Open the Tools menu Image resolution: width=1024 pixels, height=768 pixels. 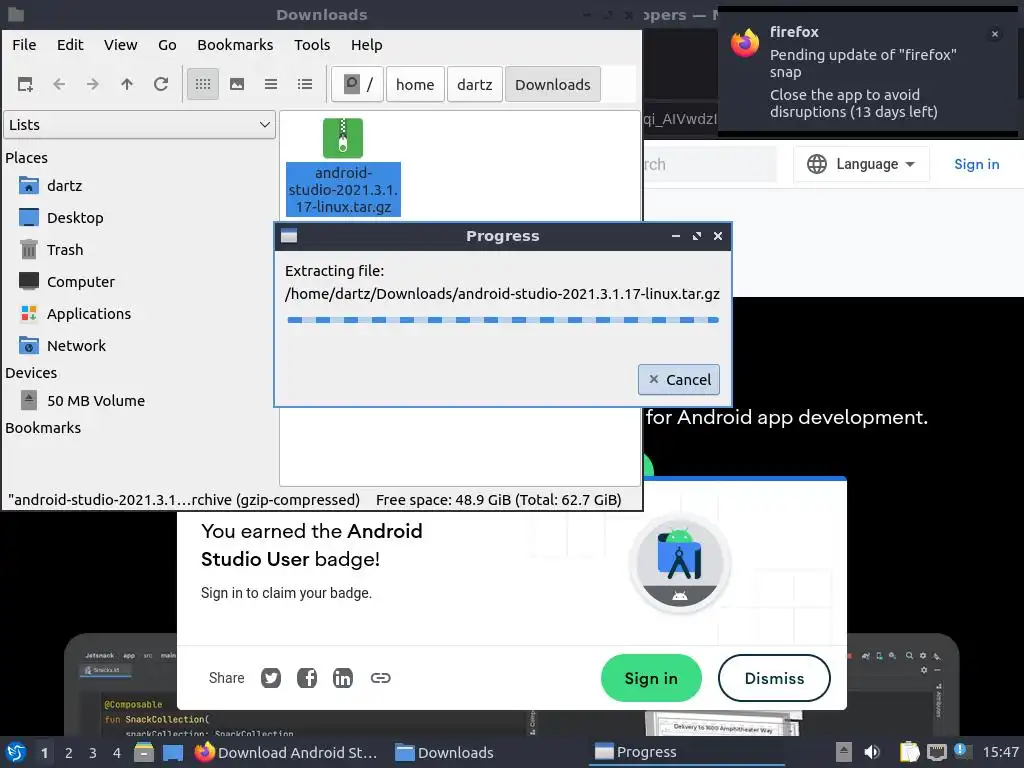tap(312, 45)
